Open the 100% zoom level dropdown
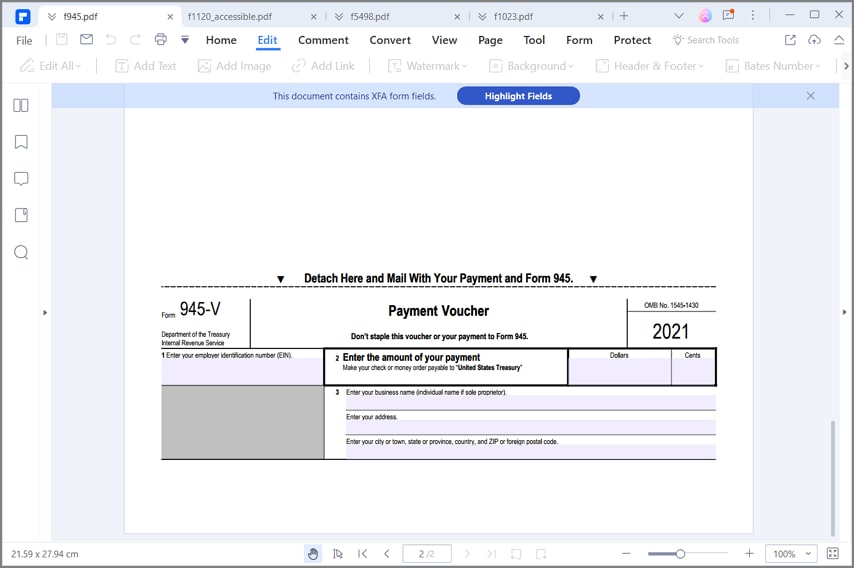854x568 pixels. coord(791,554)
